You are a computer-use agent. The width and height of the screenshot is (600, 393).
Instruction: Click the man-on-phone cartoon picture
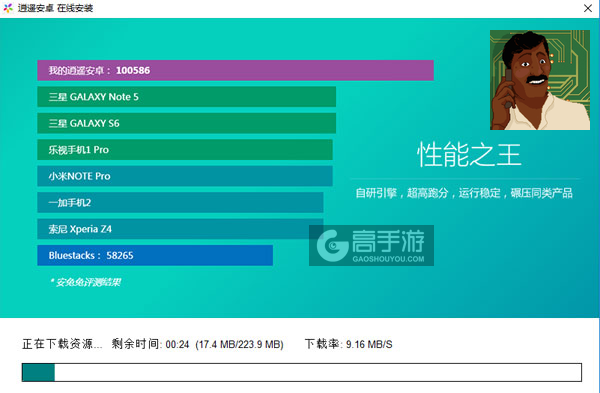540,80
